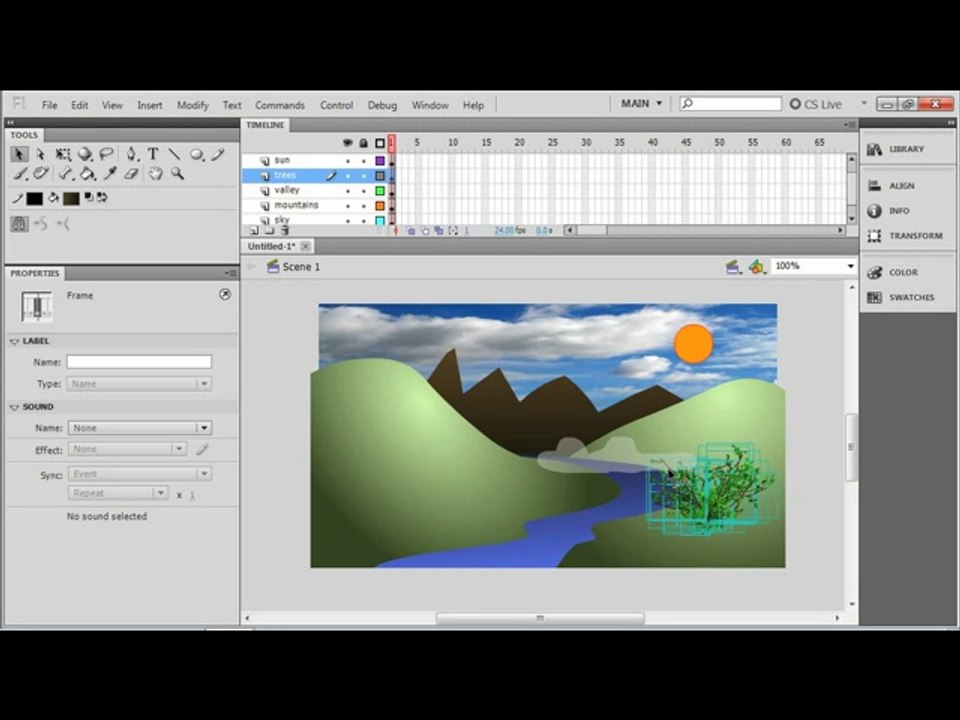Screen dimensions: 960x720
Task: Open the Sound Name dropdown
Action: [140, 428]
